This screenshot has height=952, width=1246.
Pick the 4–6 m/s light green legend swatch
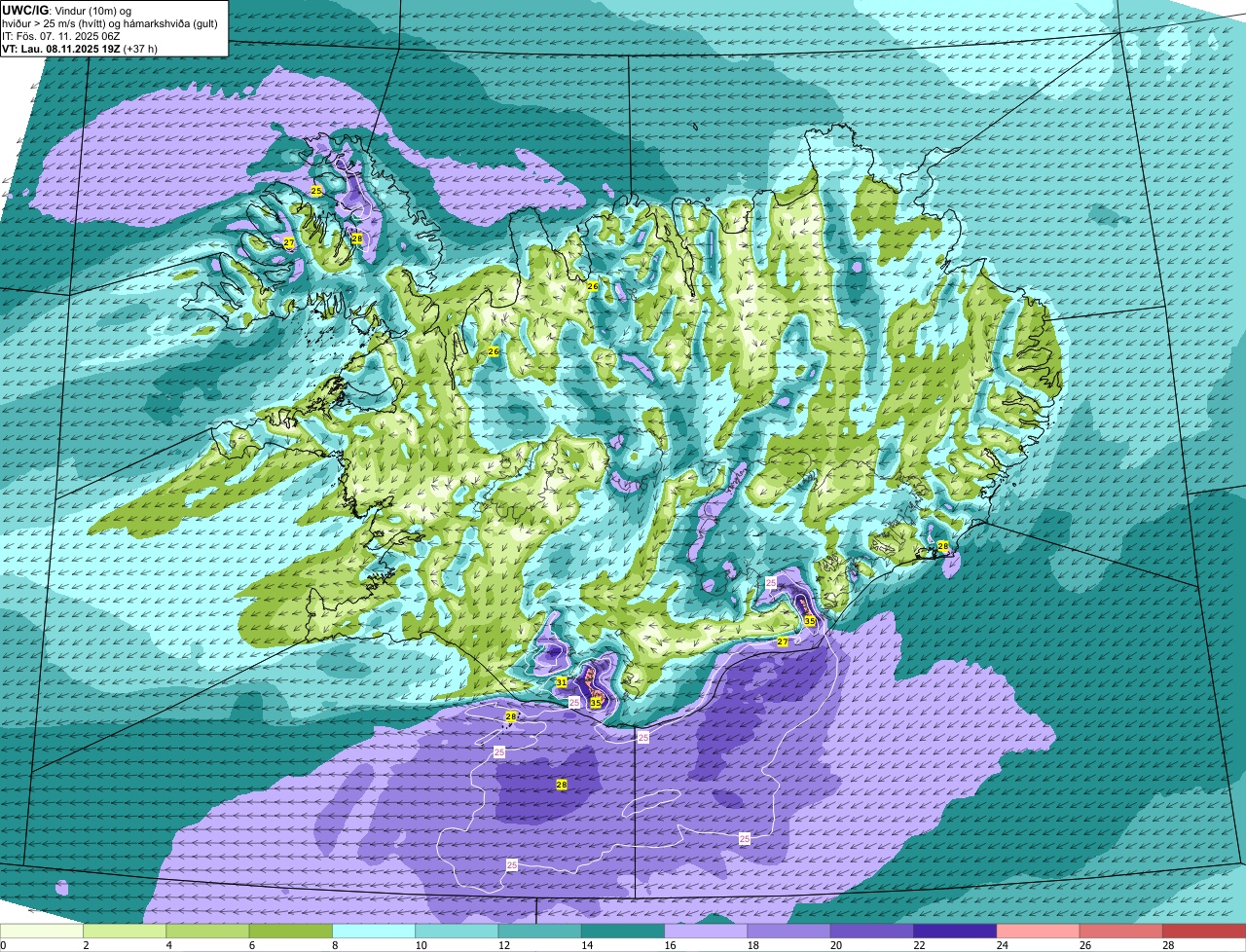207,932
